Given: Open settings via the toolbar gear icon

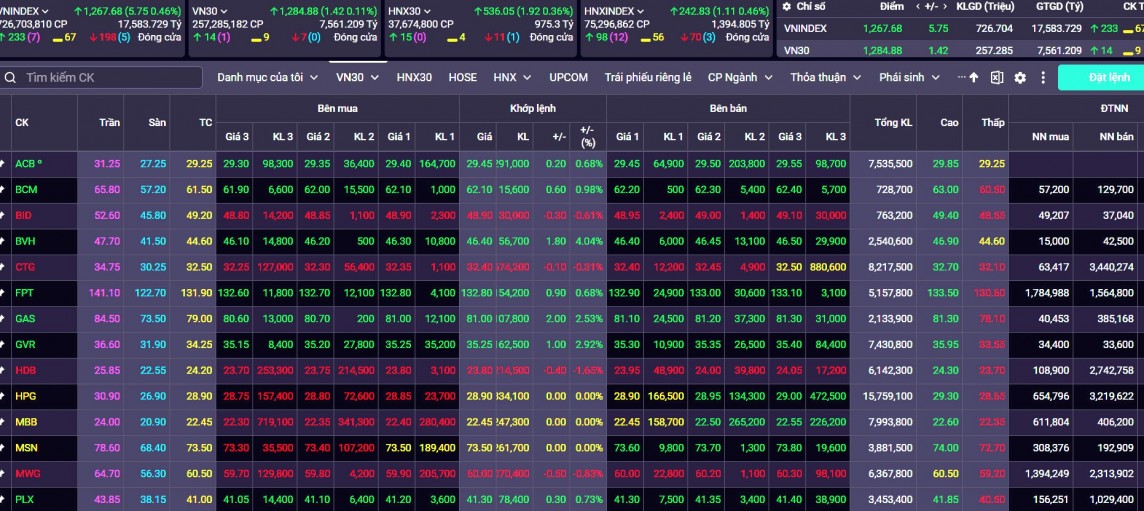Looking at the screenshot, I should pyautogui.click(x=1020, y=78).
